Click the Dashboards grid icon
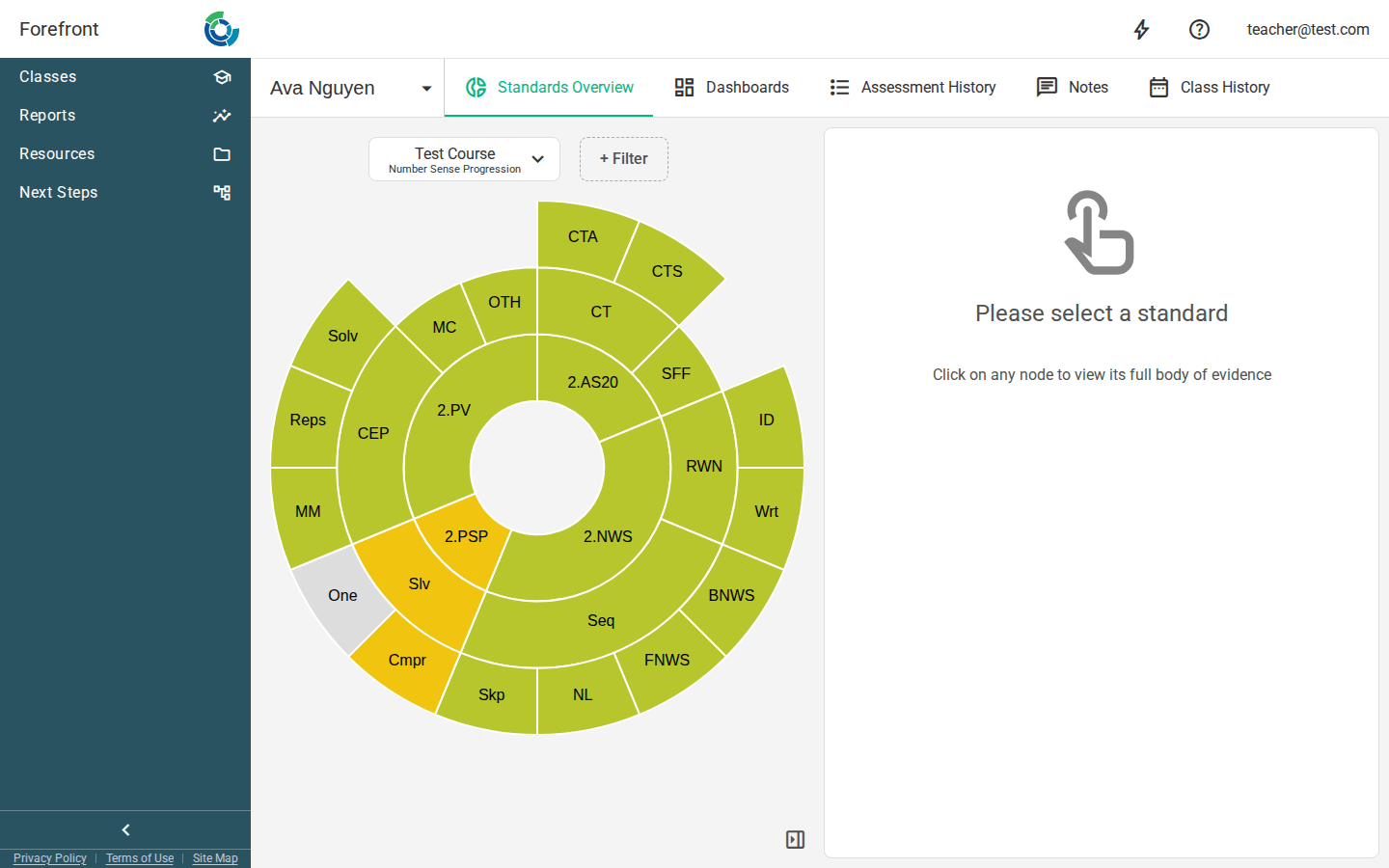 pos(684,88)
